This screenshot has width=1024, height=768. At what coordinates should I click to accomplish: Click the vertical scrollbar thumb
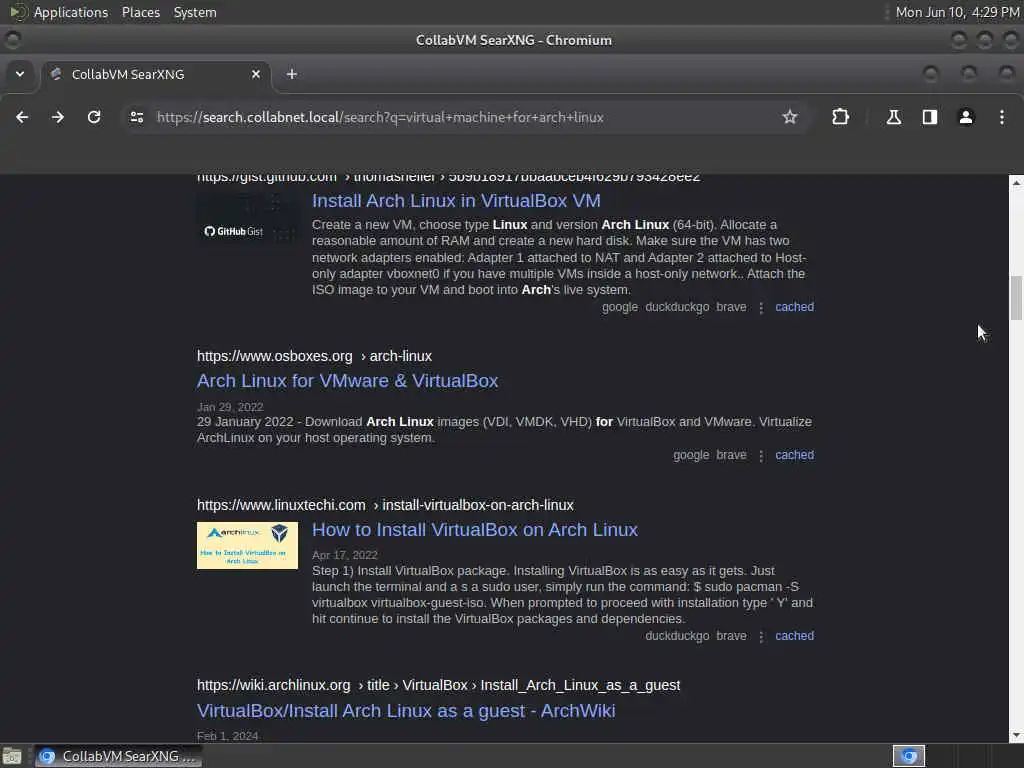[1016, 298]
